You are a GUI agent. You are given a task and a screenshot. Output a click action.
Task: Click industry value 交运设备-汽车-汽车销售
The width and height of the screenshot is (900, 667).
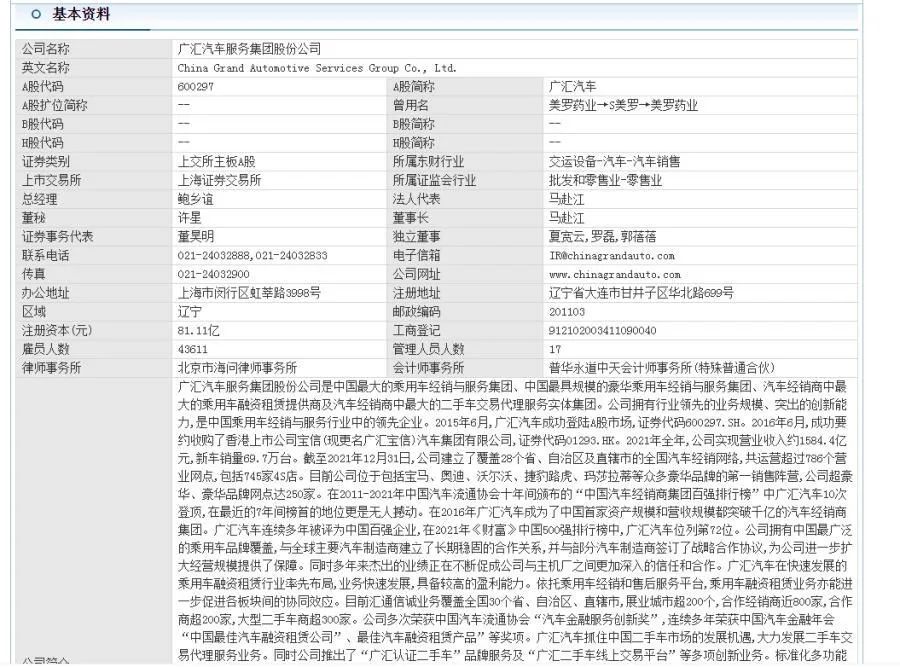pyautogui.click(x=614, y=162)
